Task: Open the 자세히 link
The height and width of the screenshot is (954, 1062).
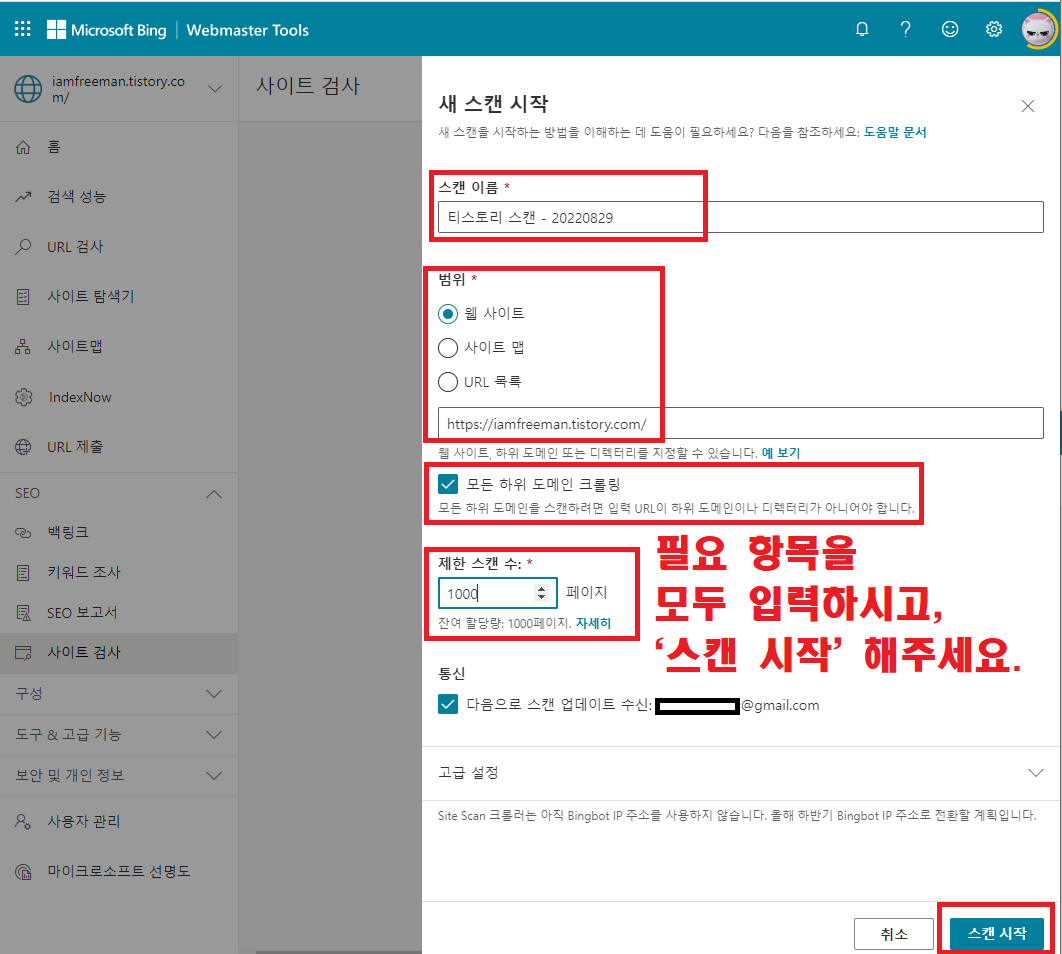Action: 593,623
